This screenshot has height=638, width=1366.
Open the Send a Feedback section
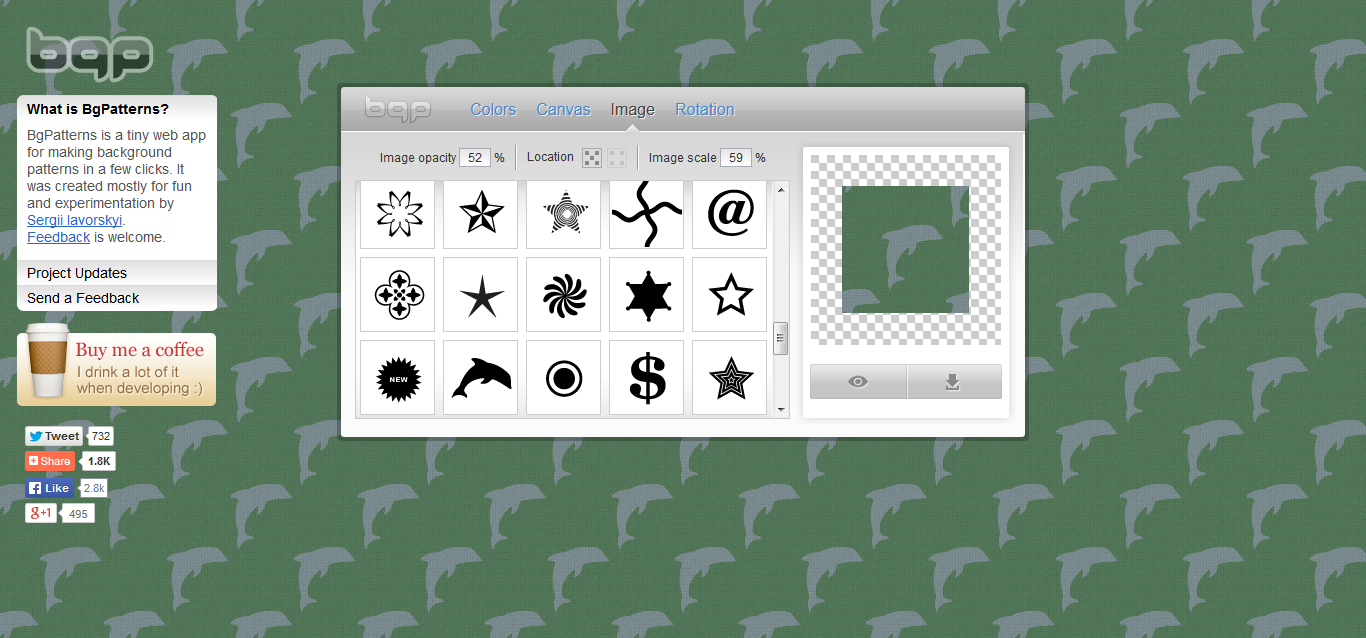pos(82,297)
